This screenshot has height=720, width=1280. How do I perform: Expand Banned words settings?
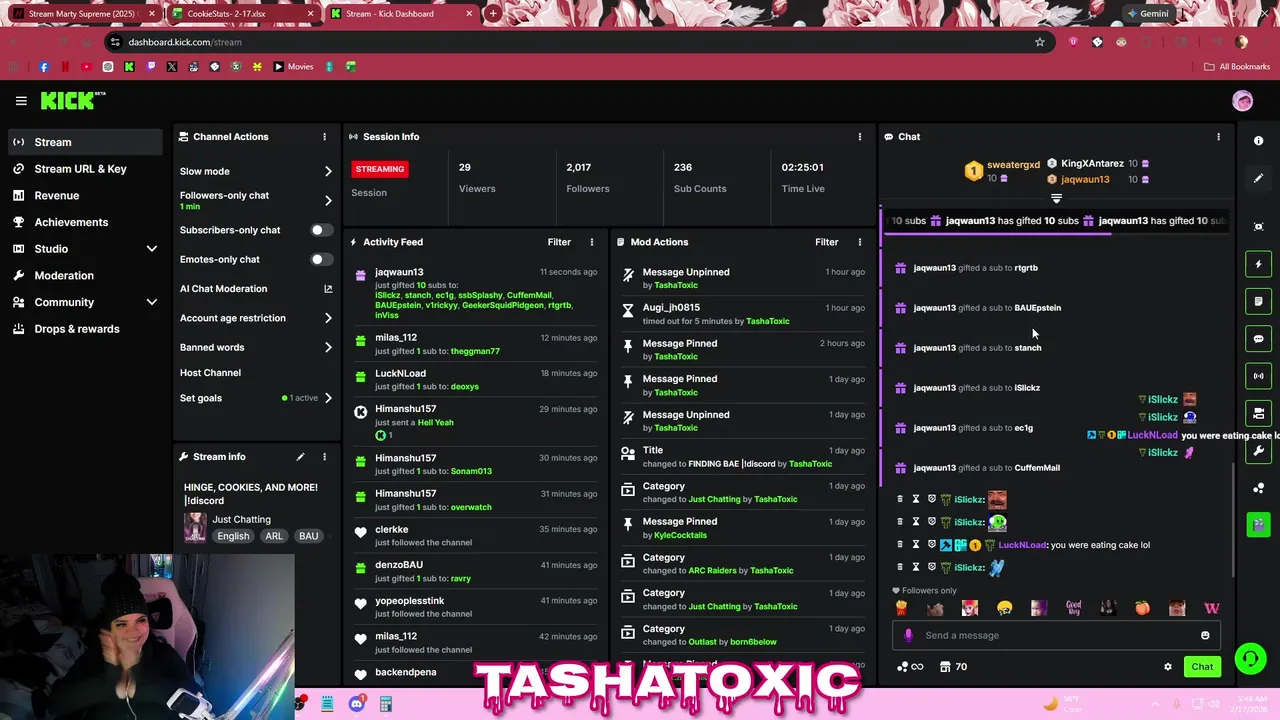328,348
